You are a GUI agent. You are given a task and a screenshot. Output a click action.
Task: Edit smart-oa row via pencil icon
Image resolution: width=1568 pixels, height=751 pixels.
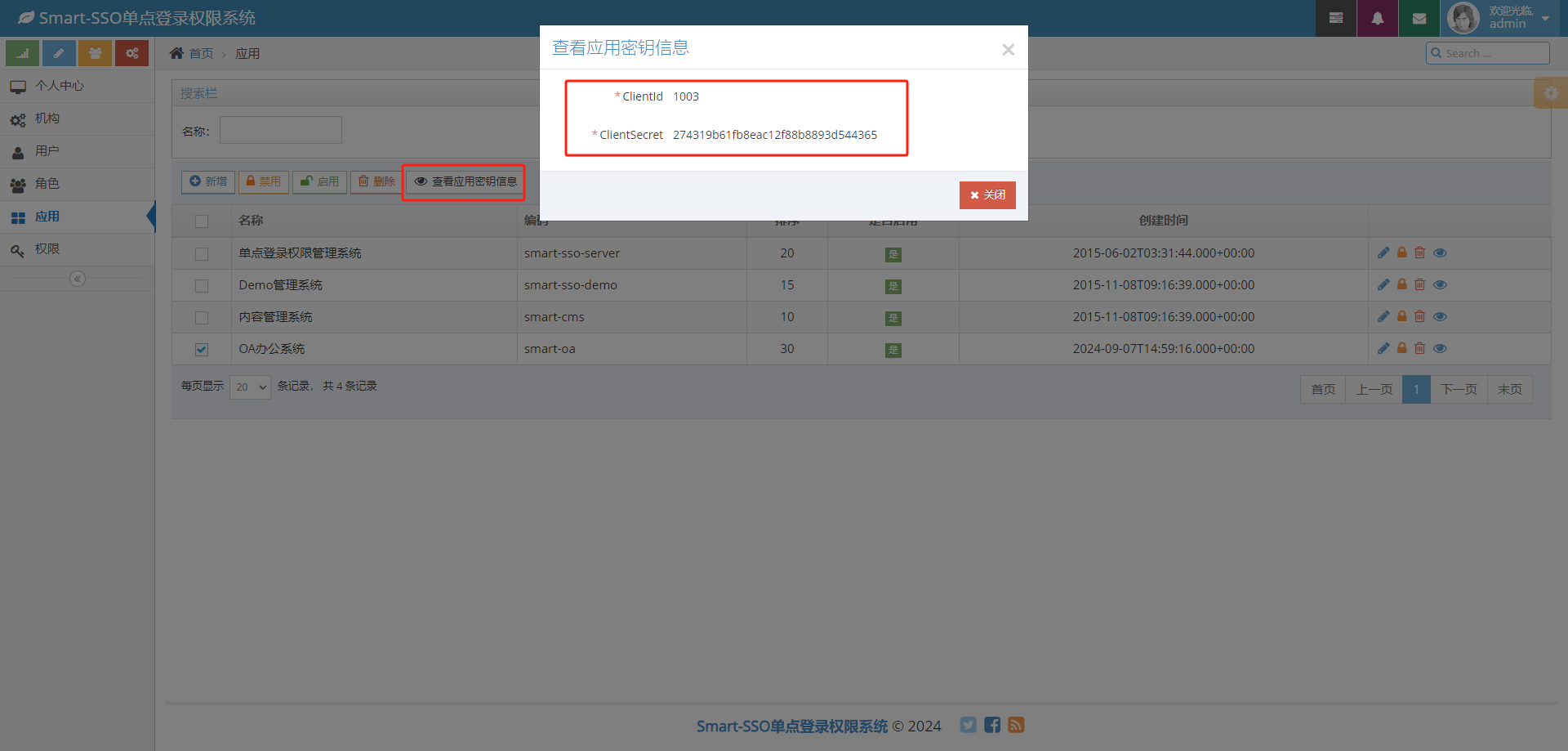[1383, 348]
